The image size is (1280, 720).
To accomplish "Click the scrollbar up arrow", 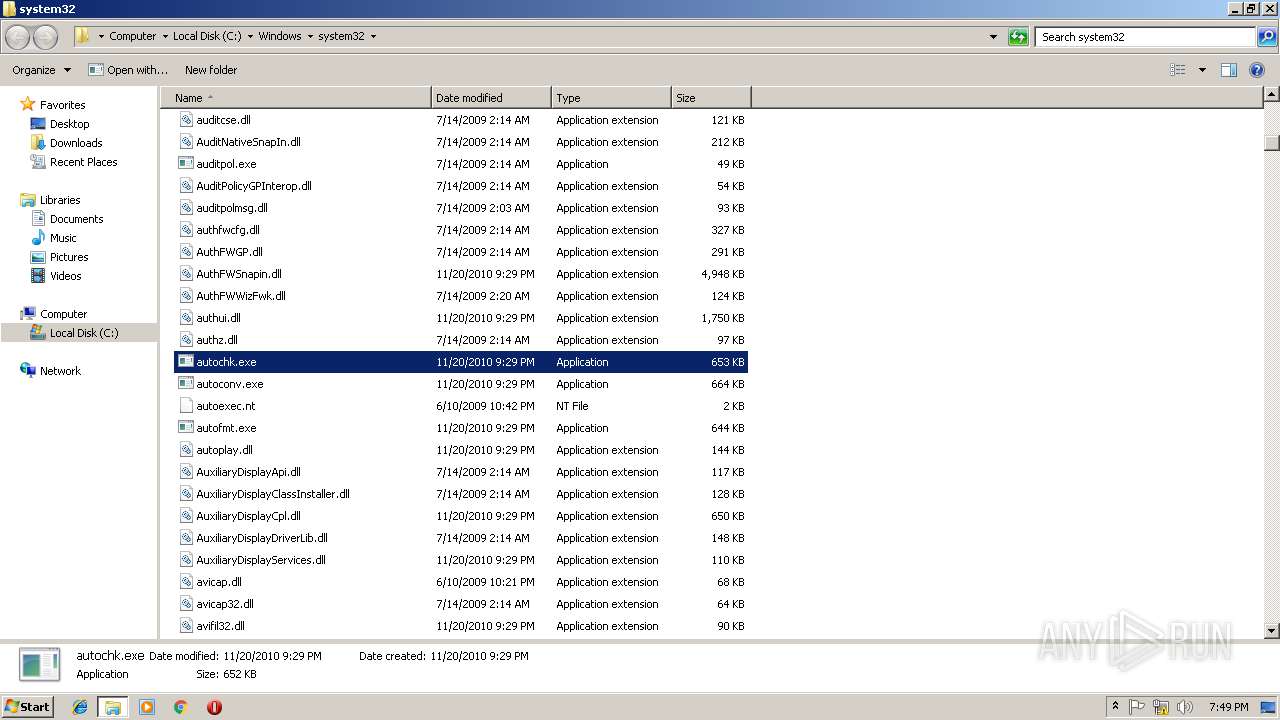I will coord(1272,95).
